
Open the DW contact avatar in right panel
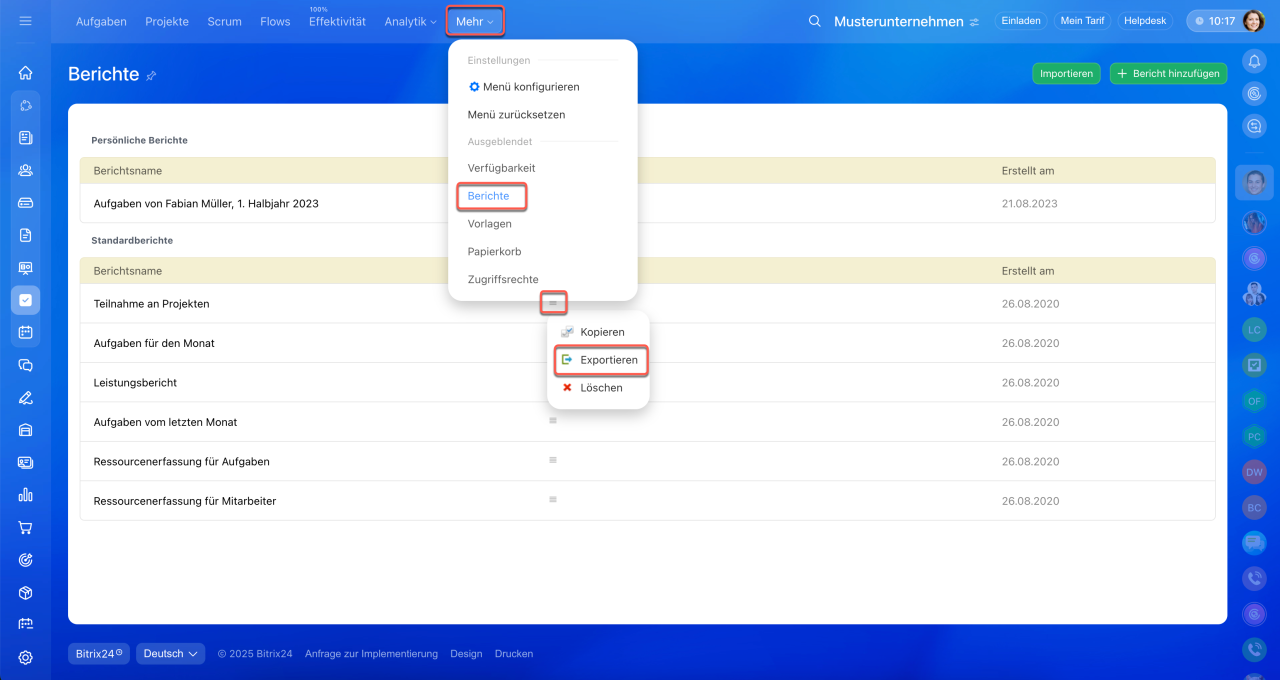(1254, 471)
